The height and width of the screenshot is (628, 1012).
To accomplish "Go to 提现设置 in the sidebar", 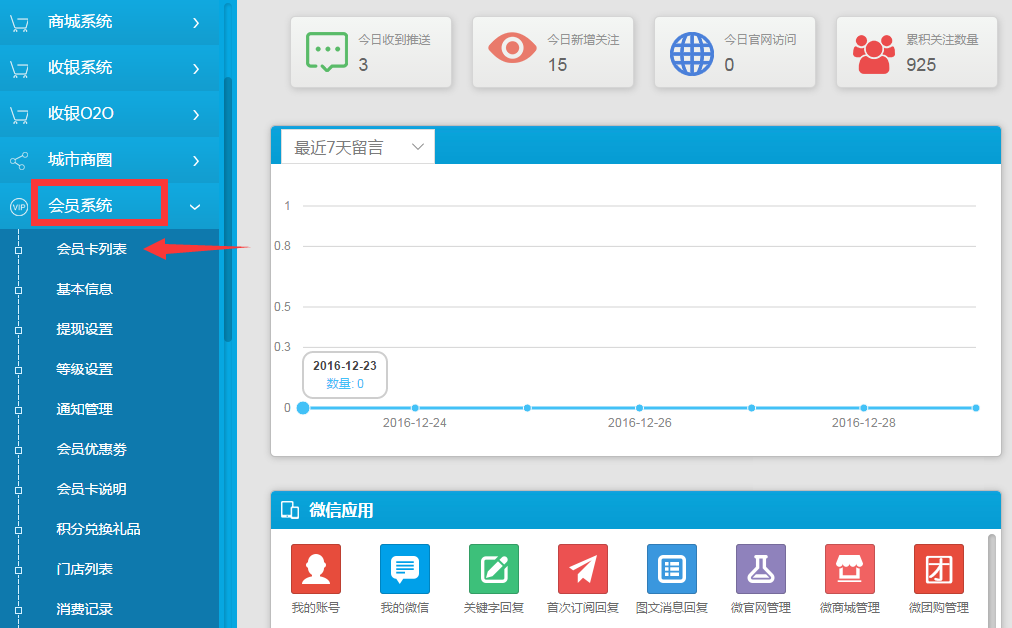I will tap(85, 329).
